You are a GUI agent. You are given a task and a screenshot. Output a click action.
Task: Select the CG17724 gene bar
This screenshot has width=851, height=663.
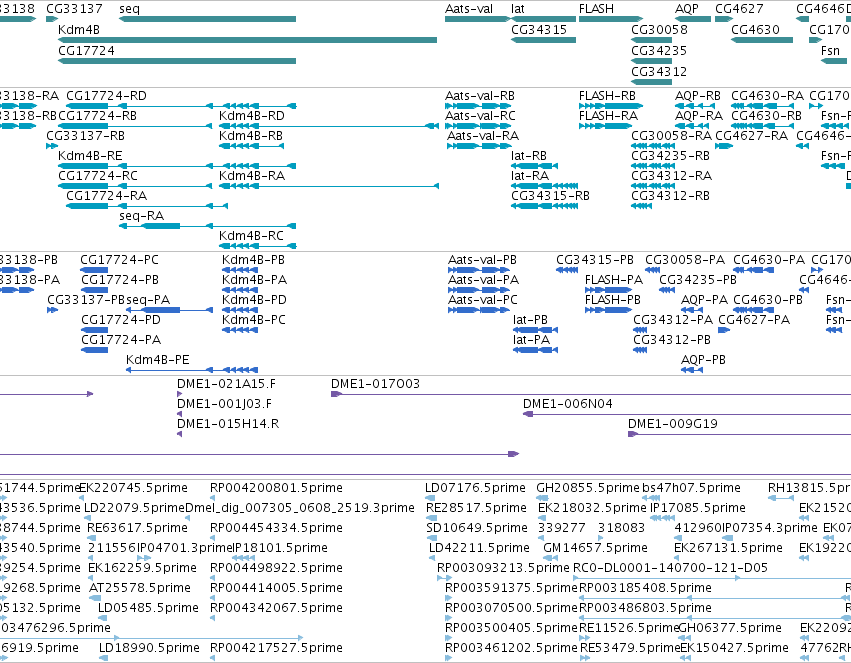point(177,61)
